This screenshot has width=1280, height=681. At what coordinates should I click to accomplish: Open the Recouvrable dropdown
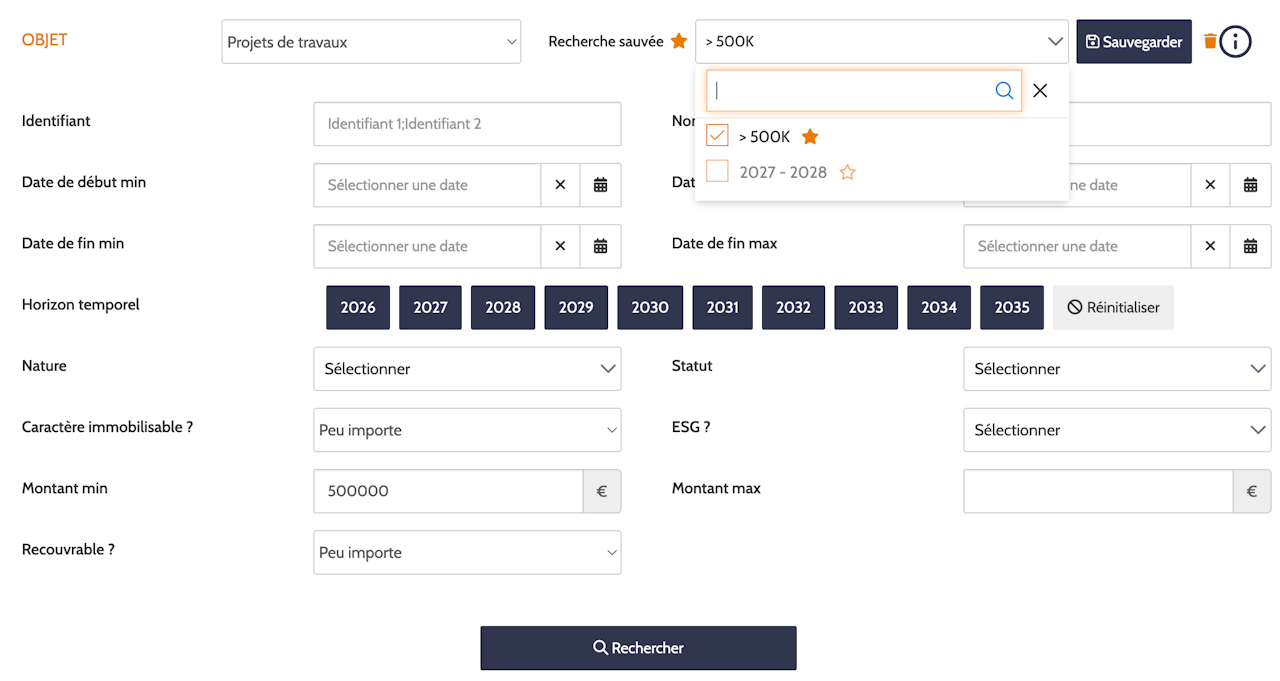point(467,552)
